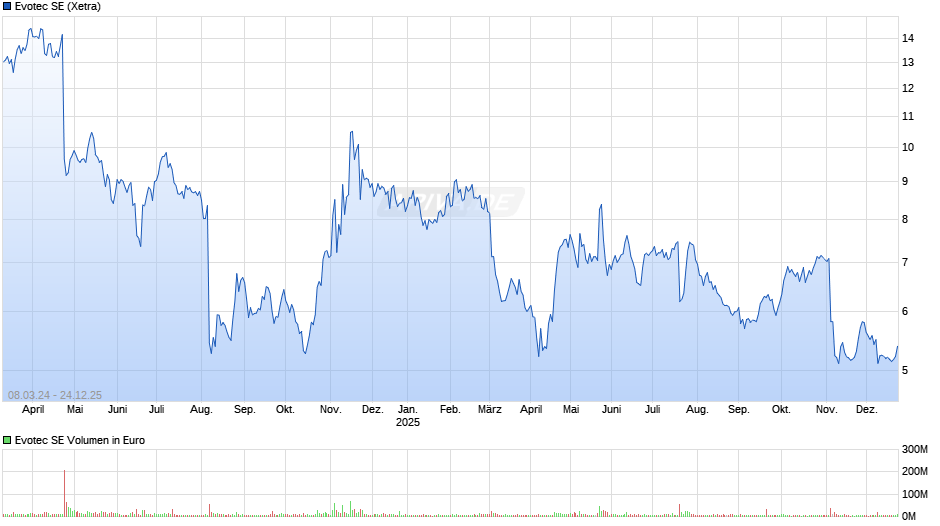The image size is (940, 526).
Task: Click the price axis label 14
Action: [x=908, y=38]
